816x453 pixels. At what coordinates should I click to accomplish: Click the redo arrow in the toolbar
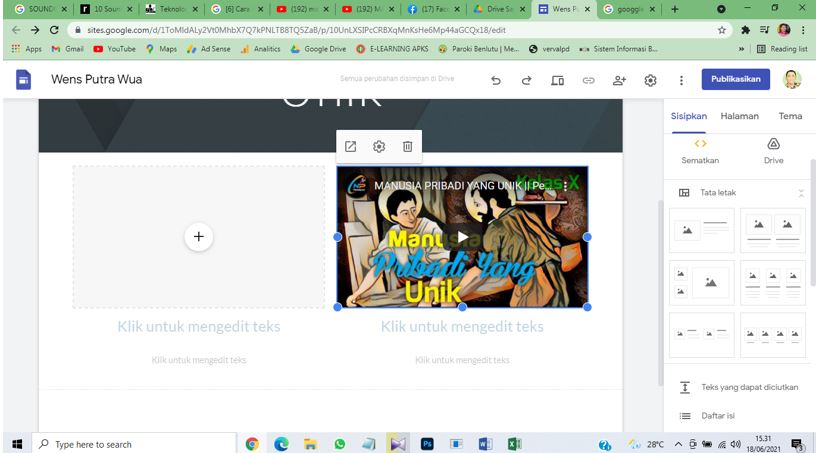pos(527,80)
